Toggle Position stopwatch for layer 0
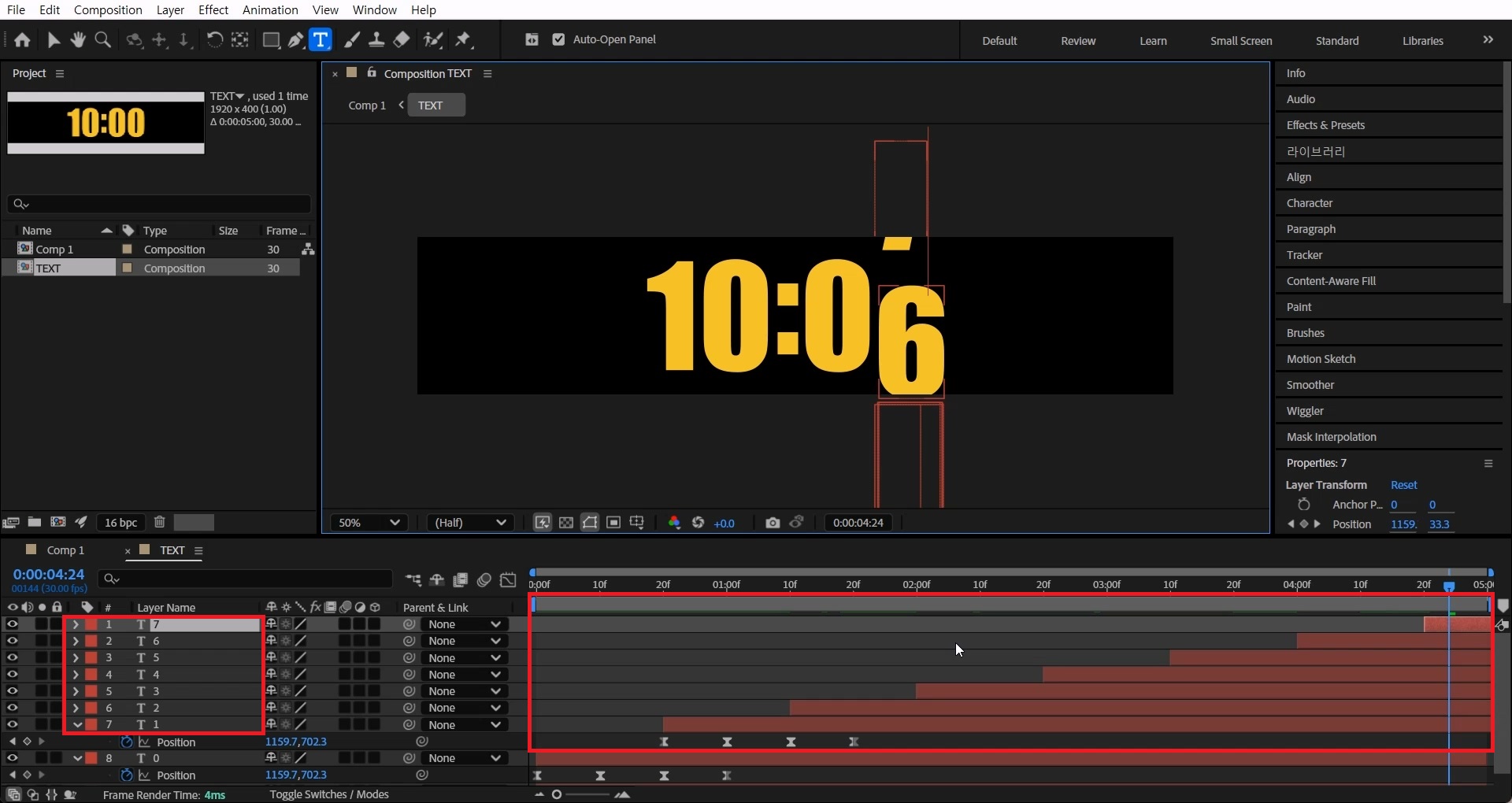The height and width of the screenshot is (803, 1512). click(126, 775)
